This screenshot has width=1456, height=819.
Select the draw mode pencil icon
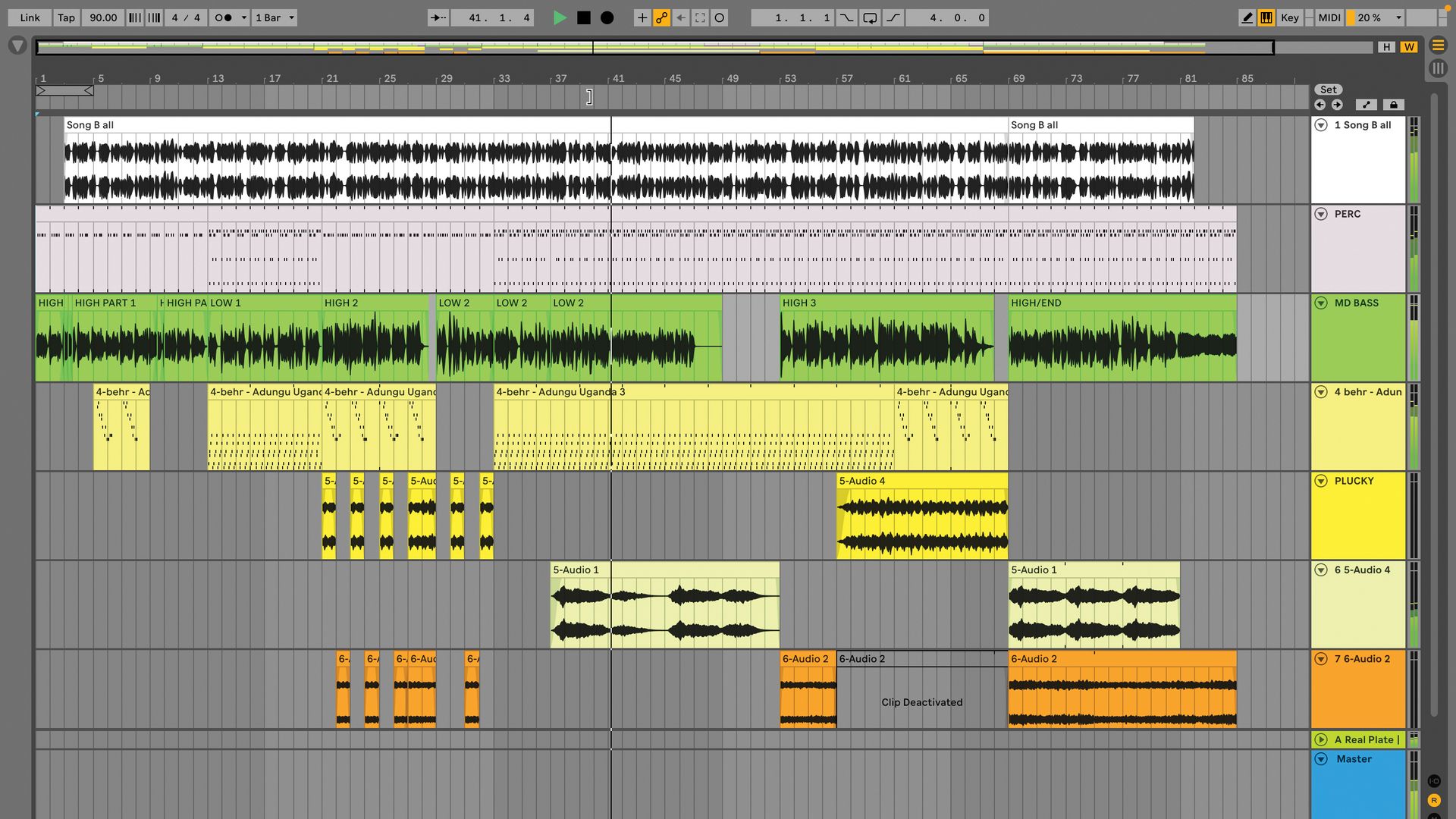1247,17
